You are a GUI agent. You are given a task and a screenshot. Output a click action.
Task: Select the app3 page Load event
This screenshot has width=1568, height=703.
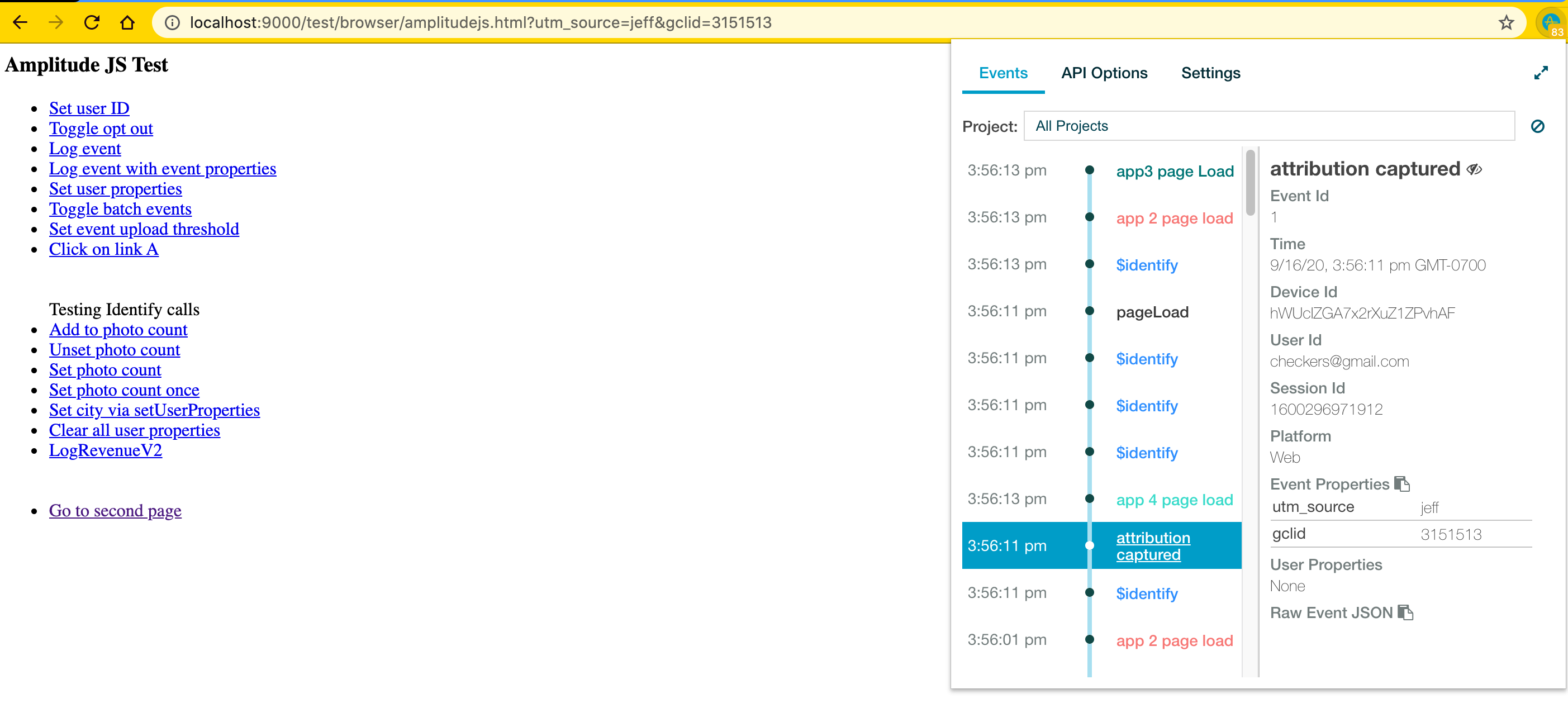coord(1174,171)
